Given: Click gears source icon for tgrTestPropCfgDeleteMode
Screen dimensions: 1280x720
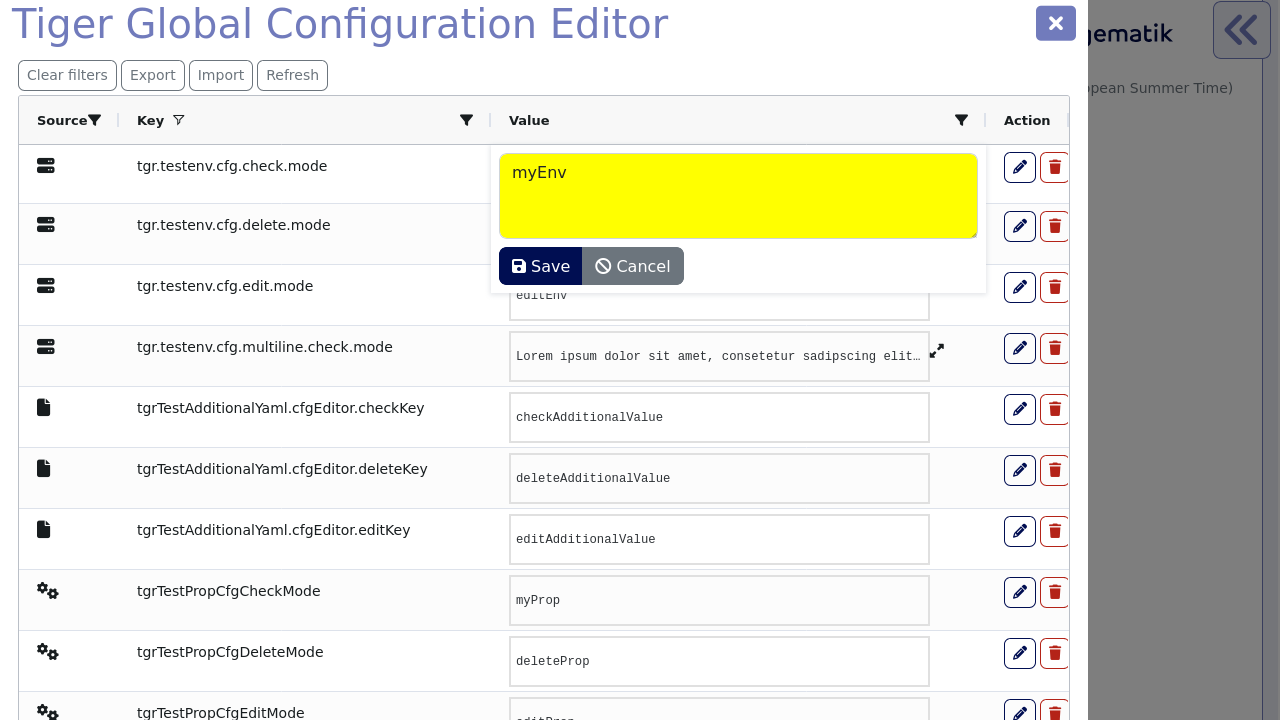Looking at the screenshot, I should (x=48, y=652).
